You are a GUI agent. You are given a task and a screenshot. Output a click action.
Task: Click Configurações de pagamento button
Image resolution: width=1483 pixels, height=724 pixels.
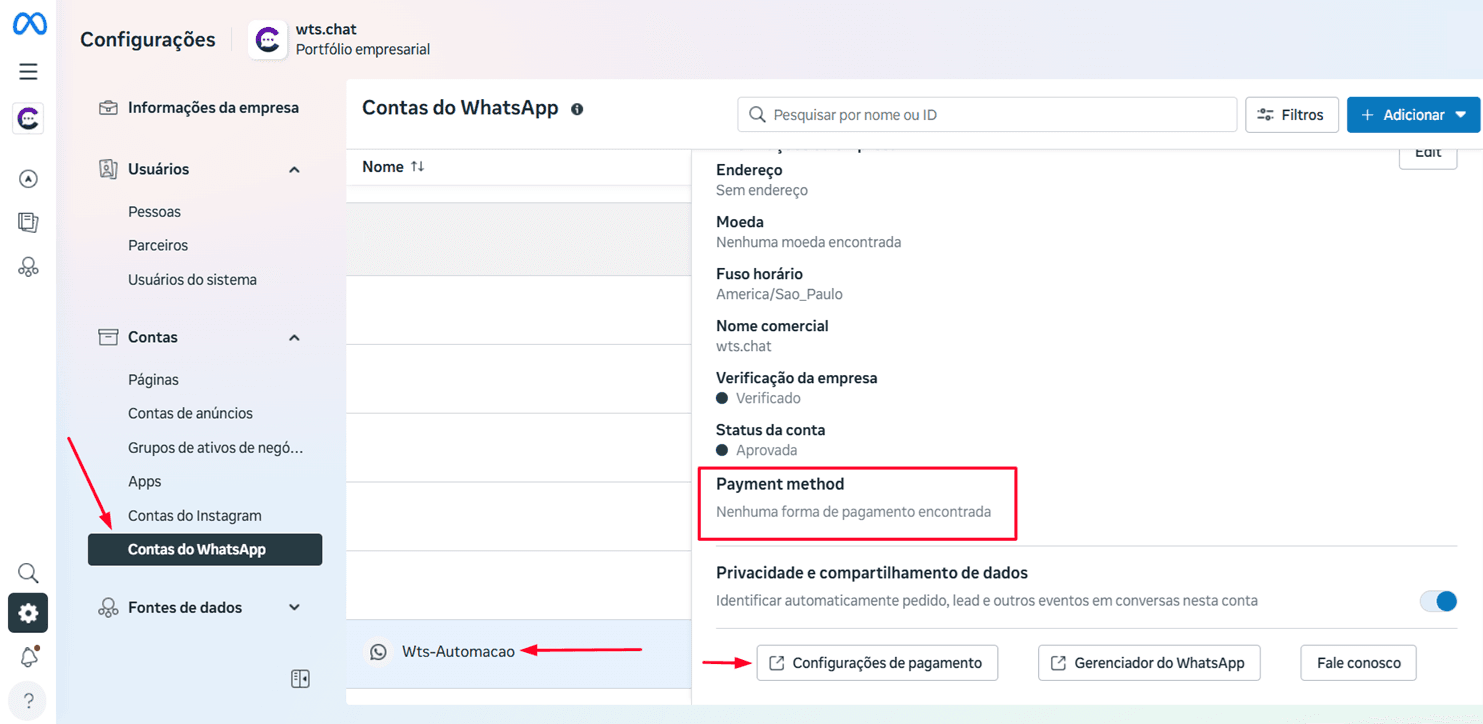pos(877,663)
